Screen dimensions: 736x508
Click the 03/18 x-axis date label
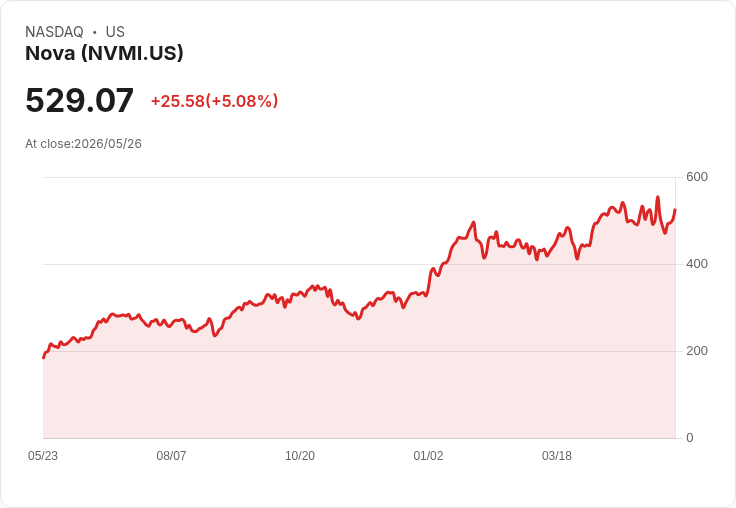click(x=557, y=455)
